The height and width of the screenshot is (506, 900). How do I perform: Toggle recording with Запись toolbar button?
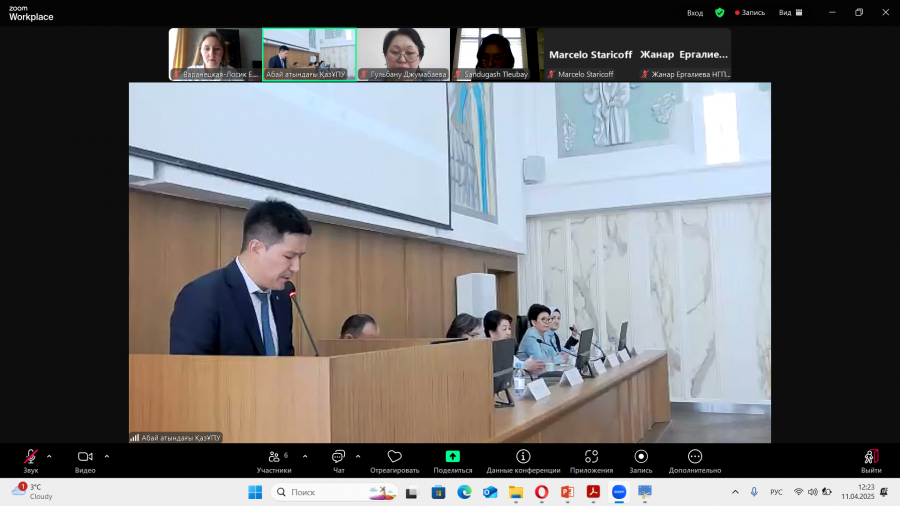click(641, 461)
